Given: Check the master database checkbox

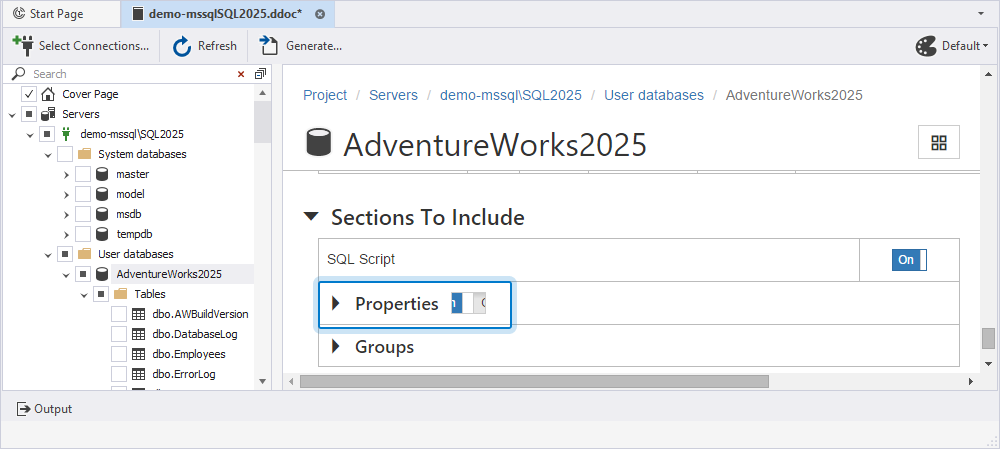Looking at the screenshot, I should 83,174.
